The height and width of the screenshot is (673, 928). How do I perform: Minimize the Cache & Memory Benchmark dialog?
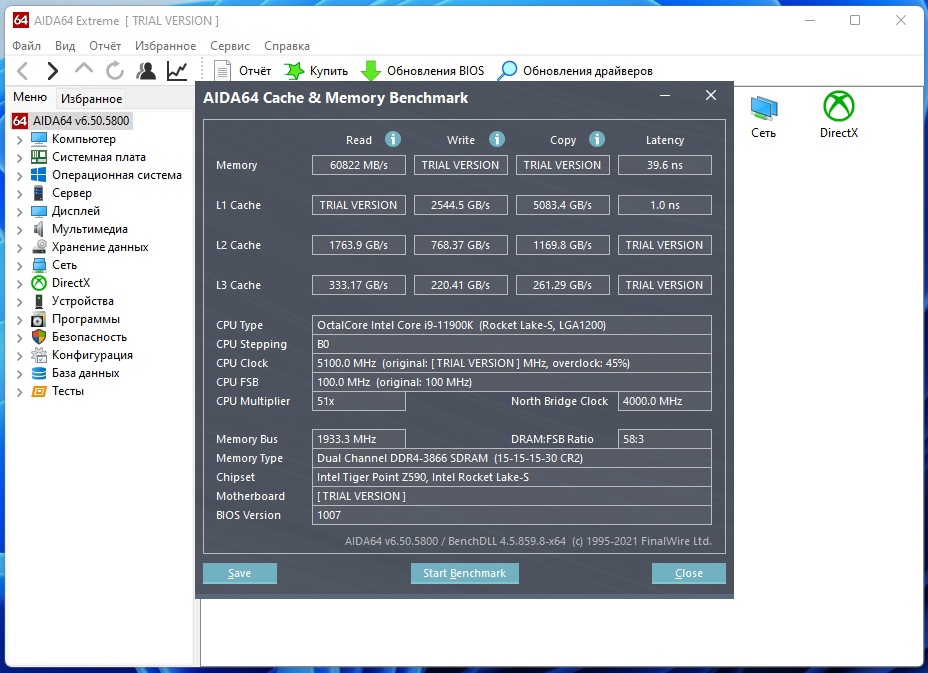[665, 95]
